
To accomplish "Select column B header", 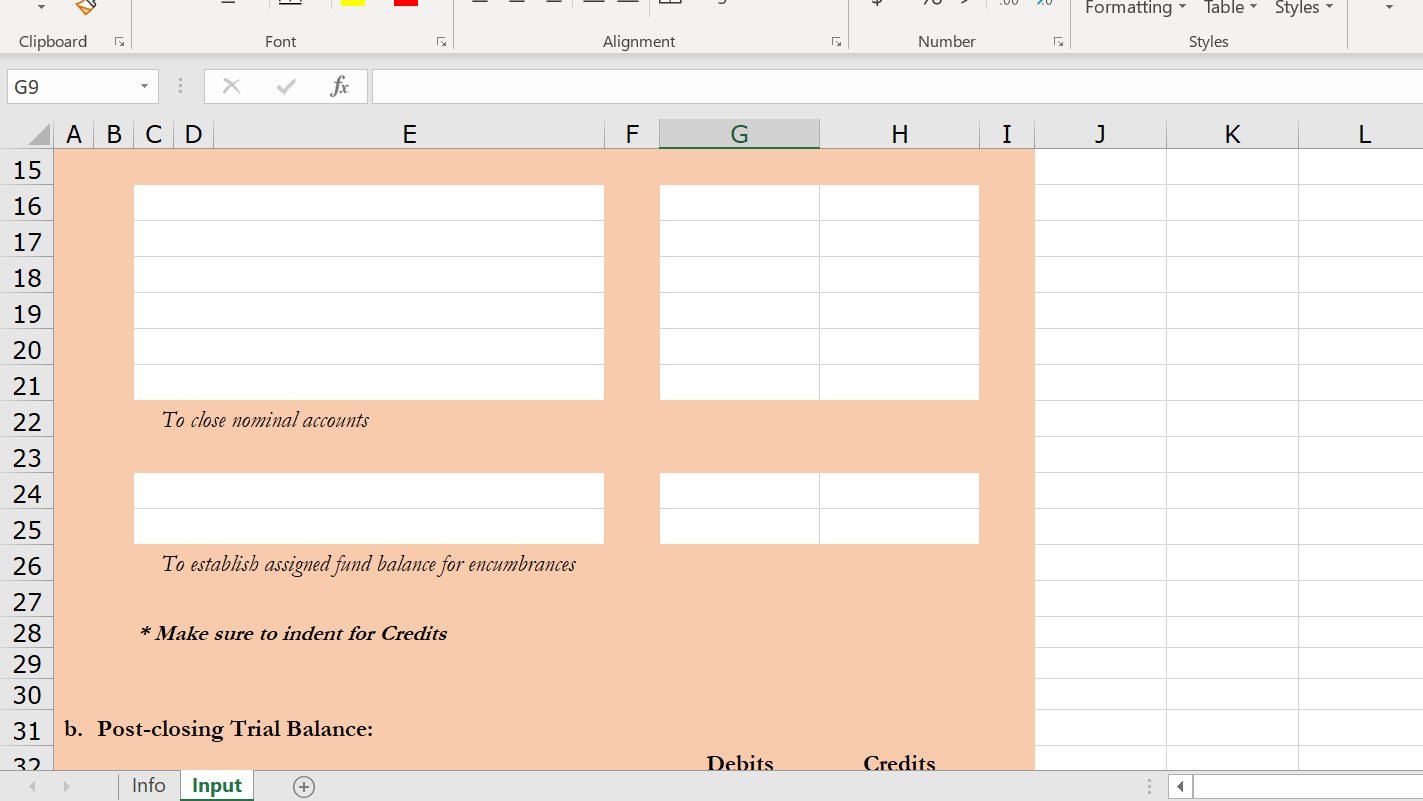I will 114,135.
